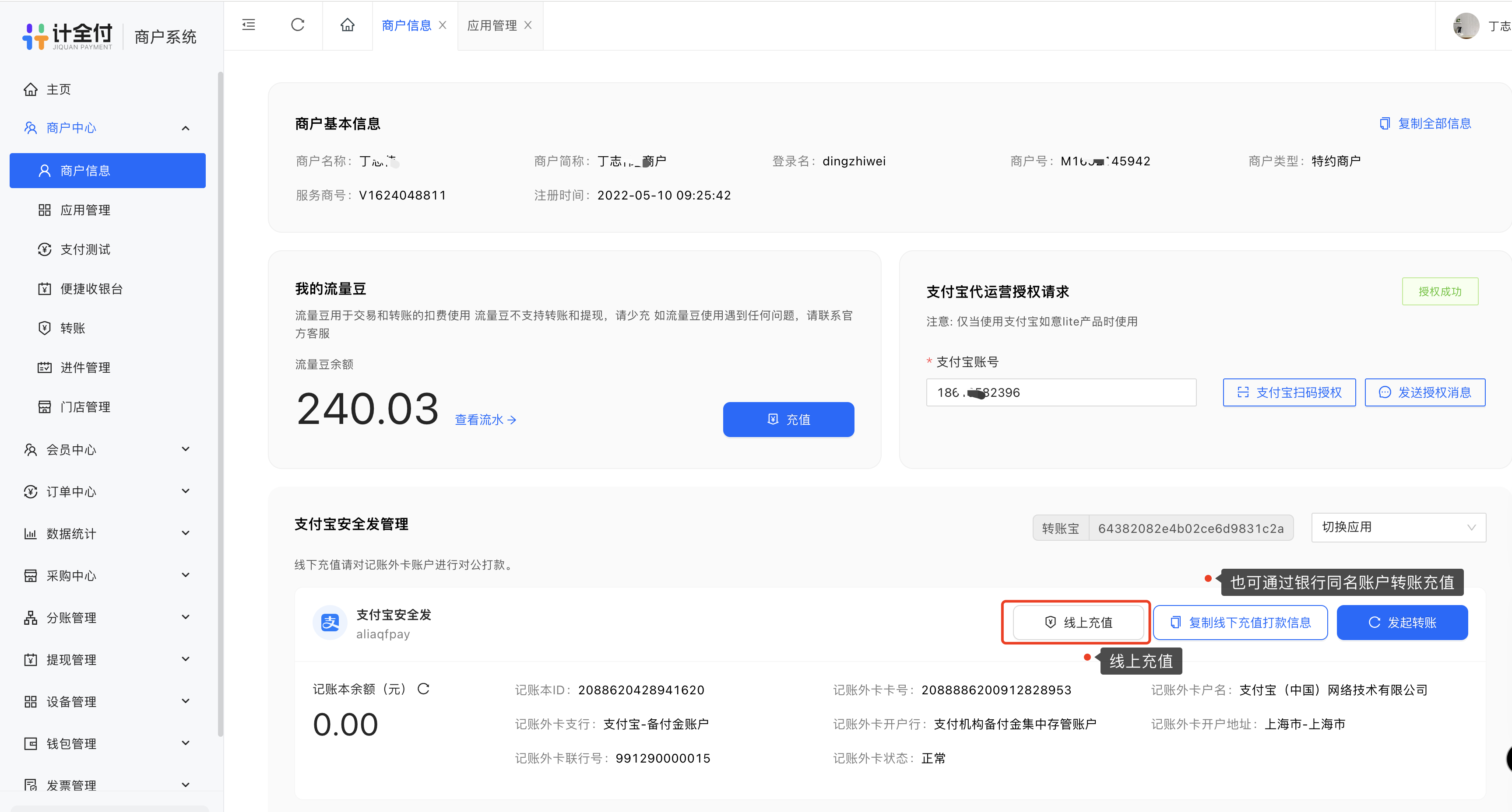Image resolution: width=1512 pixels, height=812 pixels.
Task: Click 复制全部信息 to copy merchant info
Action: [1425, 123]
